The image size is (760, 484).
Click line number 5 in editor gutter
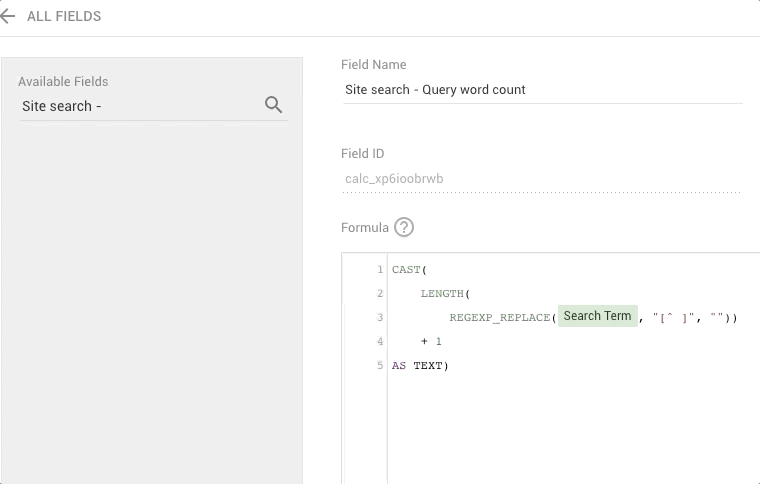[380, 366]
